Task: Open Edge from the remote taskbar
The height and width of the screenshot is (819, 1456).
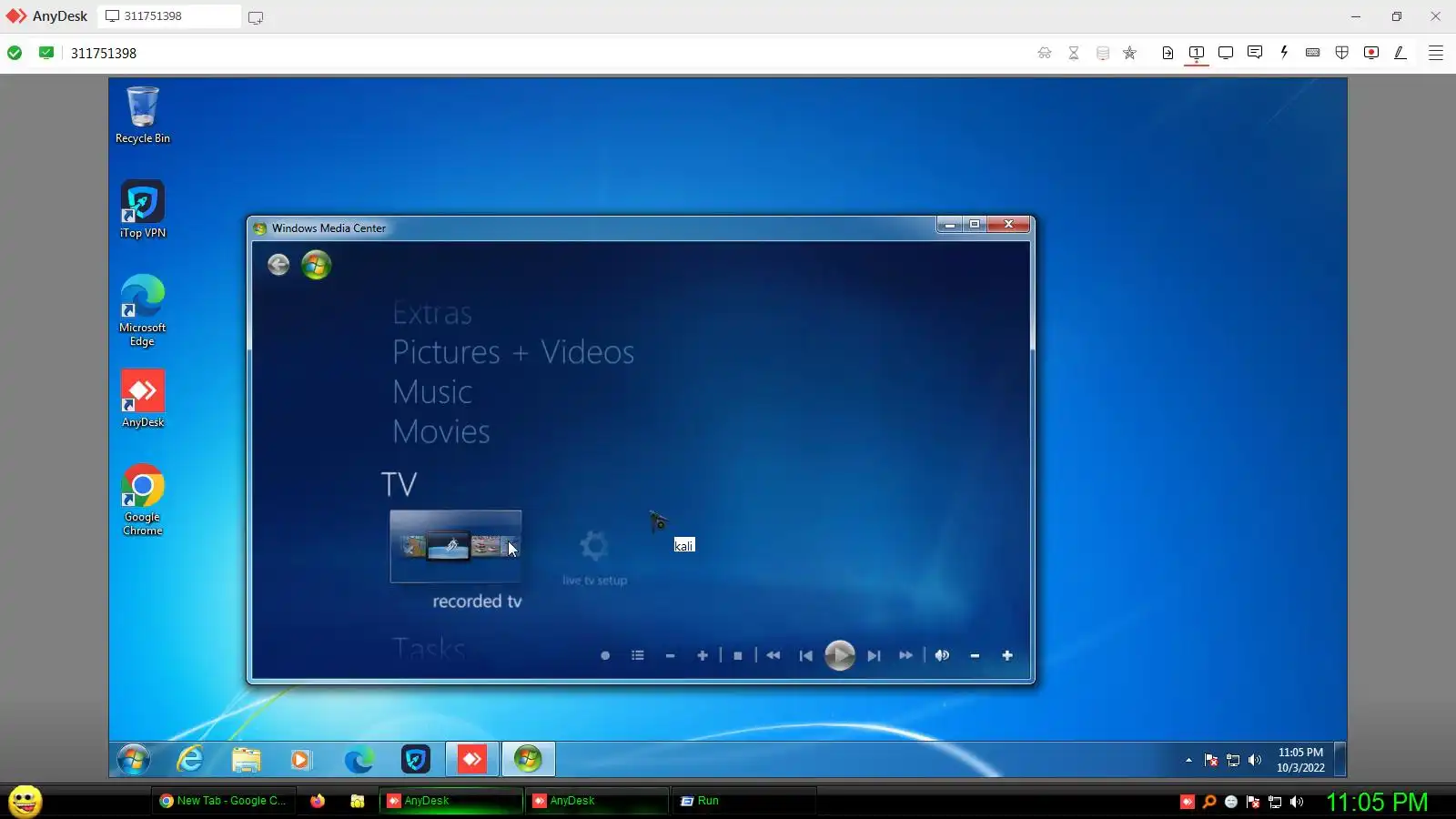Action: click(359, 759)
